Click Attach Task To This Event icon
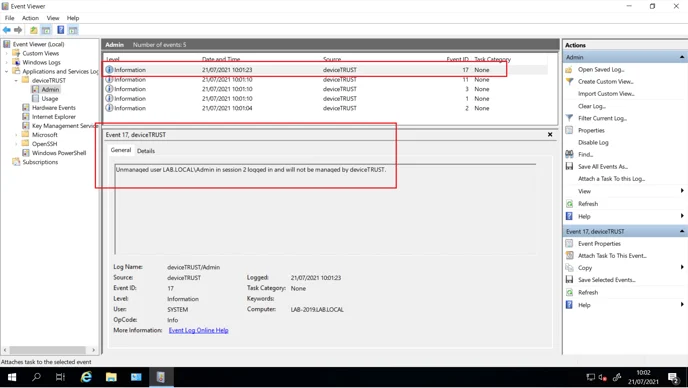Viewport: 688px width, 388px height. [x=569, y=255]
